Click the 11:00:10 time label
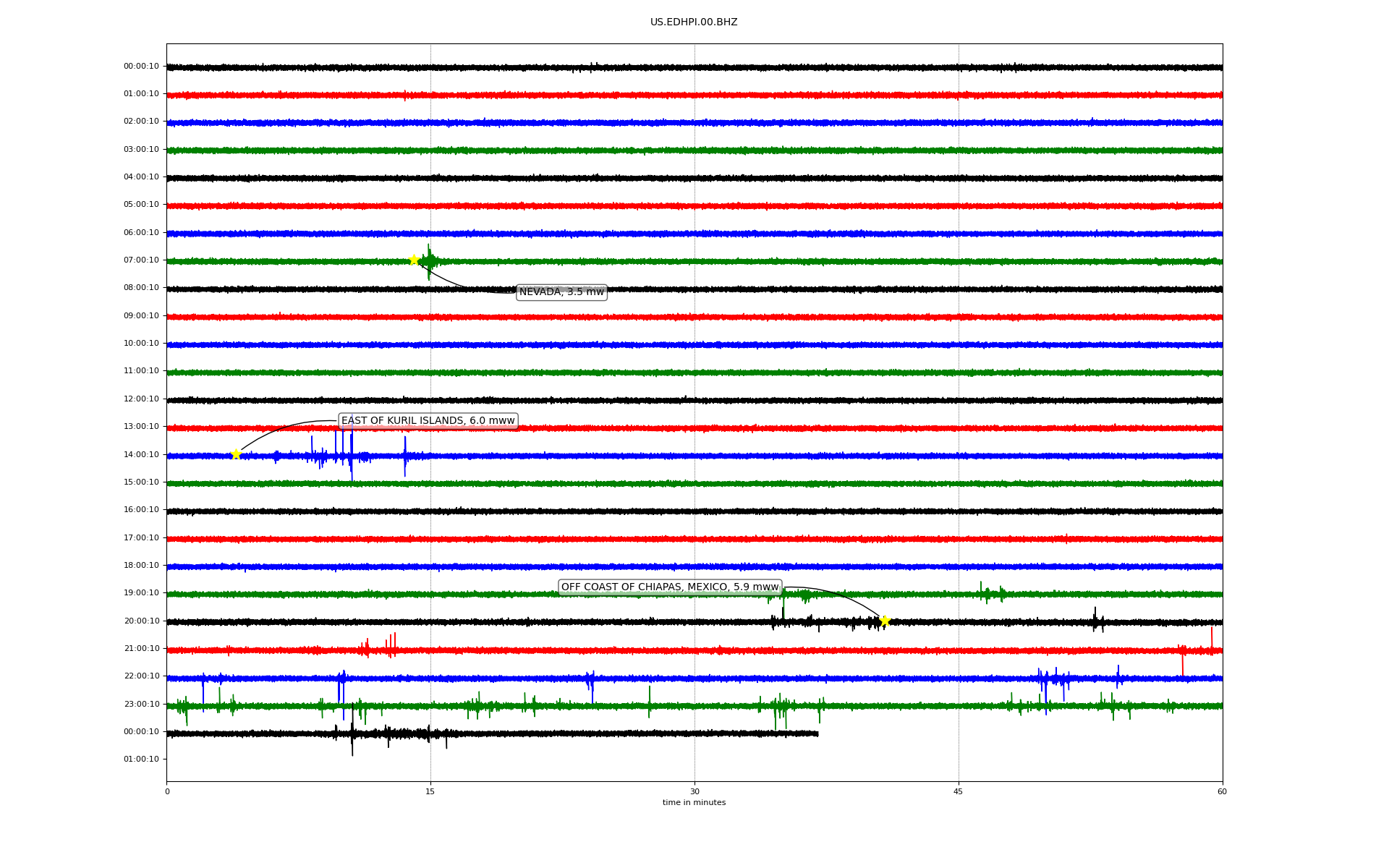 click(x=141, y=371)
